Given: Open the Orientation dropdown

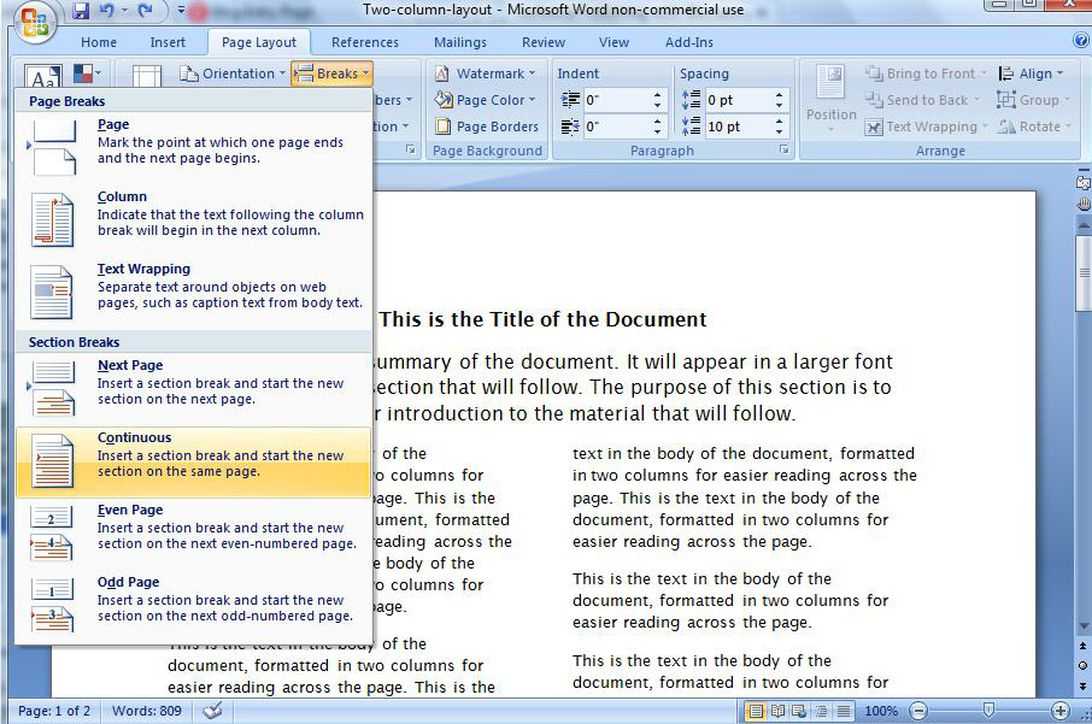Looking at the screenshot, I should (233, 73).
